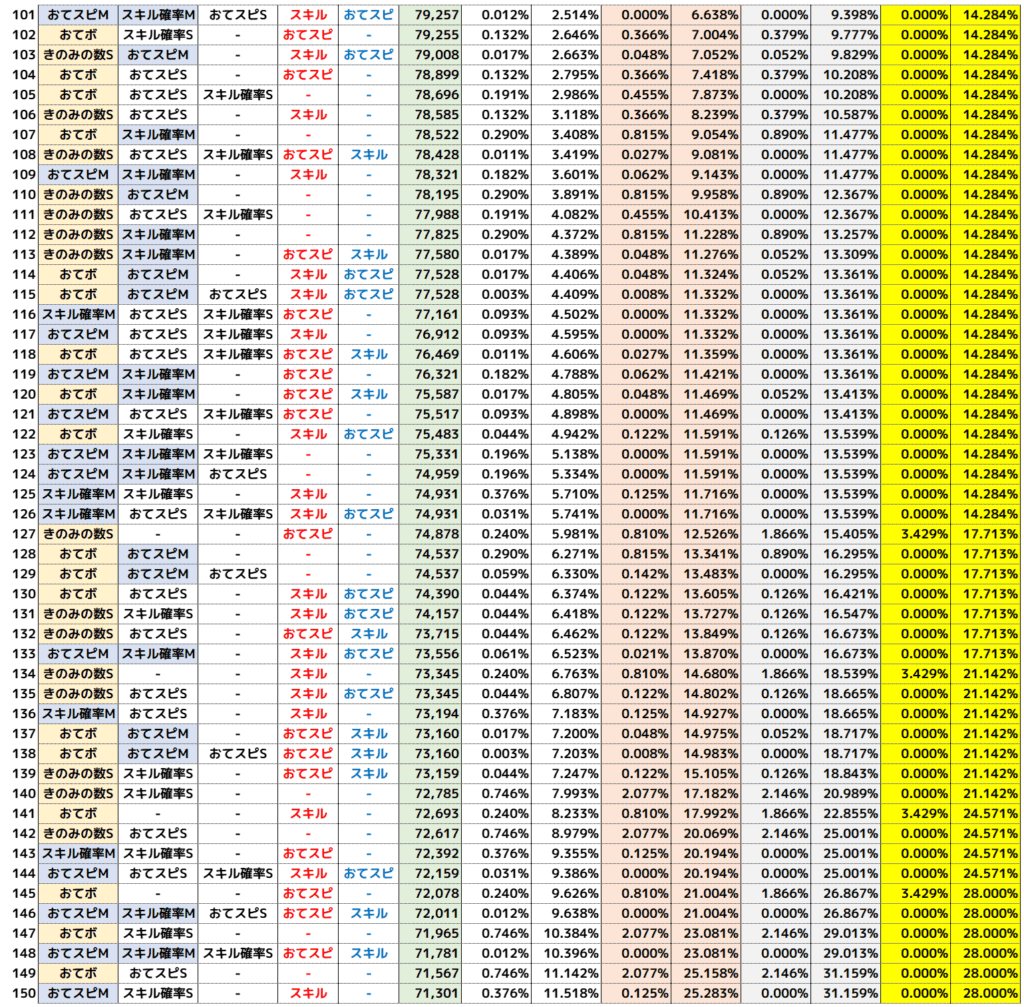Click first-column スキル確率M in row 116
Image resolution: width=1024 pixels, height=1007 pixels.
pyautogui.click(x=78, y=314)
